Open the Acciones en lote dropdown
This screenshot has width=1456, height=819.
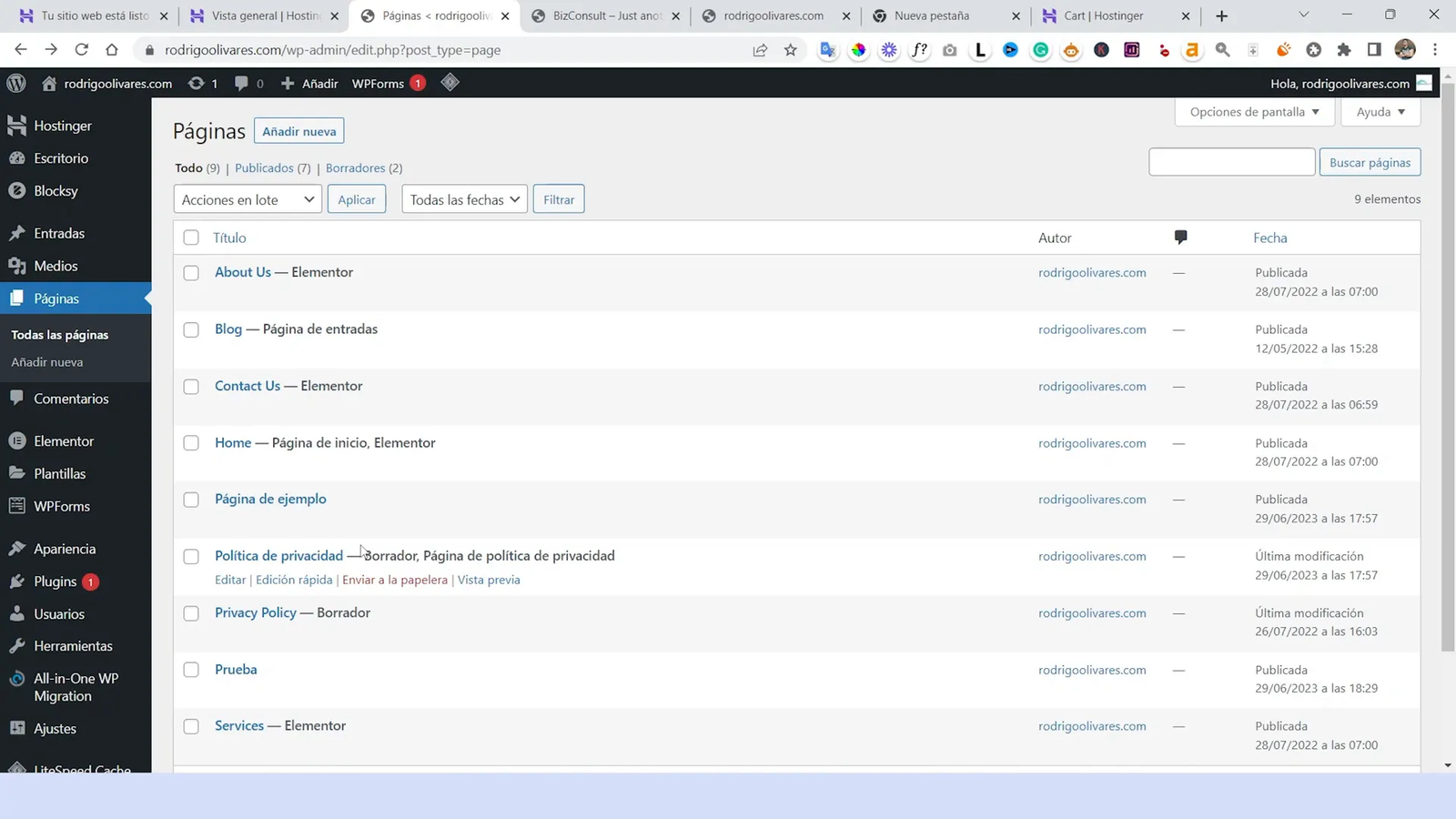(247, 198)
